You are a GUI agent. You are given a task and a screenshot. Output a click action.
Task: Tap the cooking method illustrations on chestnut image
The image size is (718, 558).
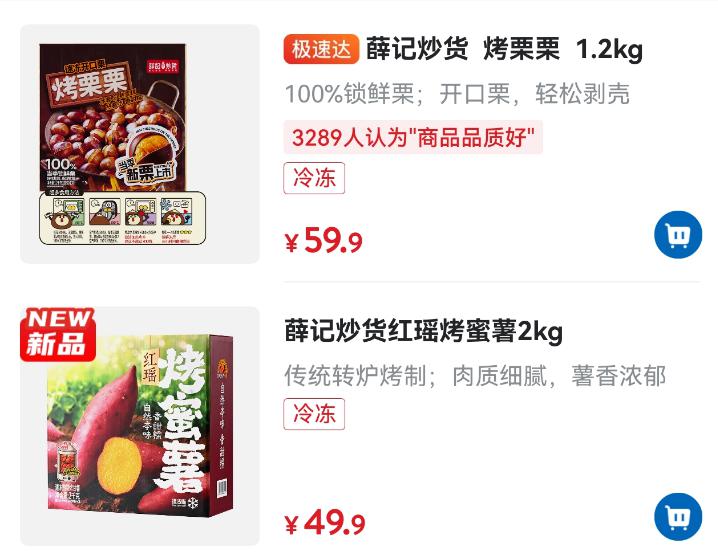[123, 217]
